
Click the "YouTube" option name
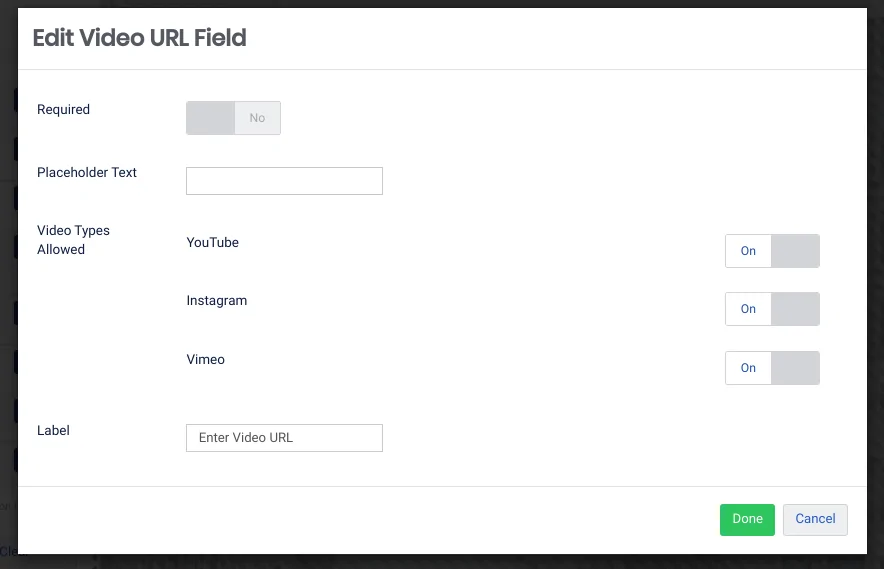click(x=212, y=242)
